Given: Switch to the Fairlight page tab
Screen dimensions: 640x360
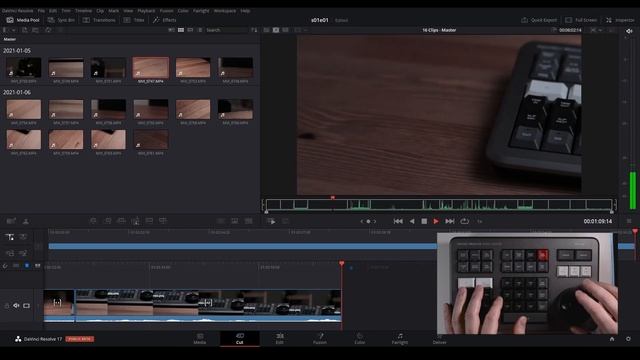Looking at the screenshot, I should (400, 338).
